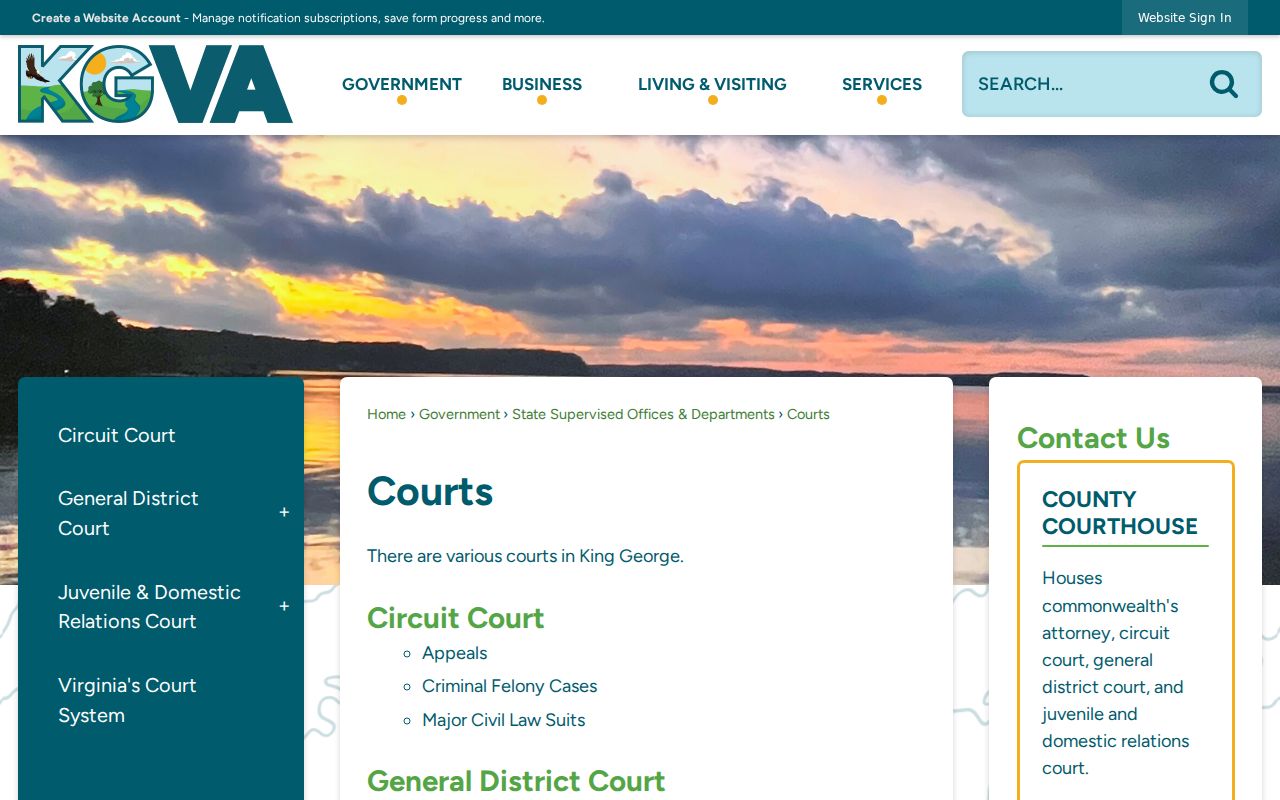This screenshot has width=1280, height=800.
Task: Open the Services menu
Action: pyautogui.click(x=882, y=84)
